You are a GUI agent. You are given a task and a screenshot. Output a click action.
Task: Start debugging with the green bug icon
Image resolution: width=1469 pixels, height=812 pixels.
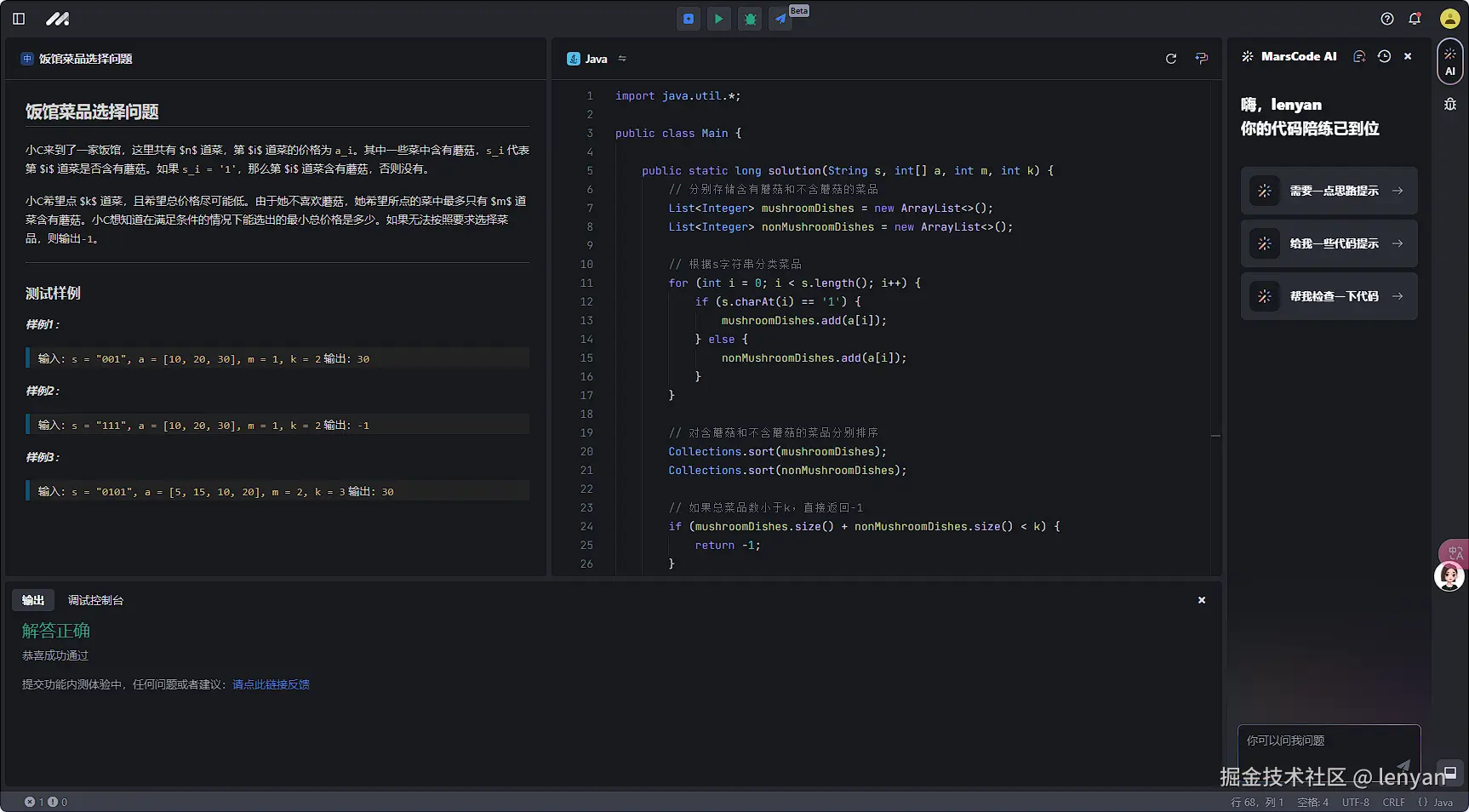click(750, 19)
